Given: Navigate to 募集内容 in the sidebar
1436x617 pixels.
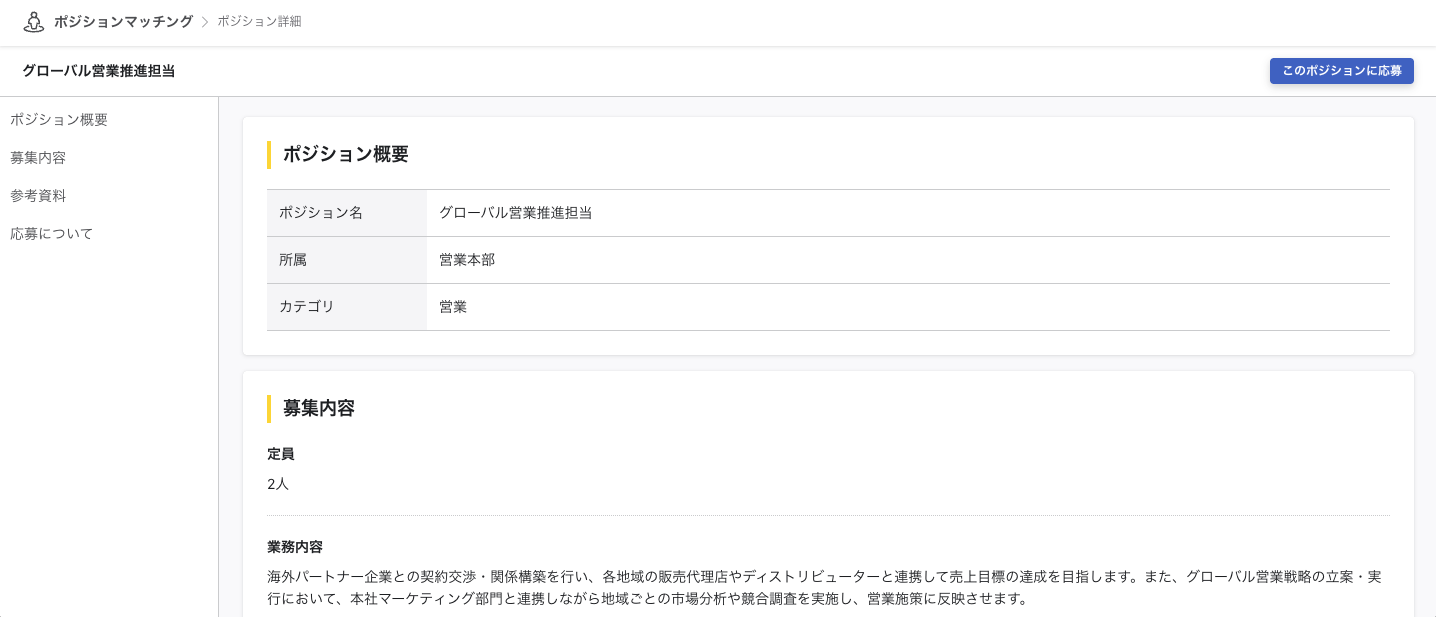Looking at the screenshot, I should 38,157.
